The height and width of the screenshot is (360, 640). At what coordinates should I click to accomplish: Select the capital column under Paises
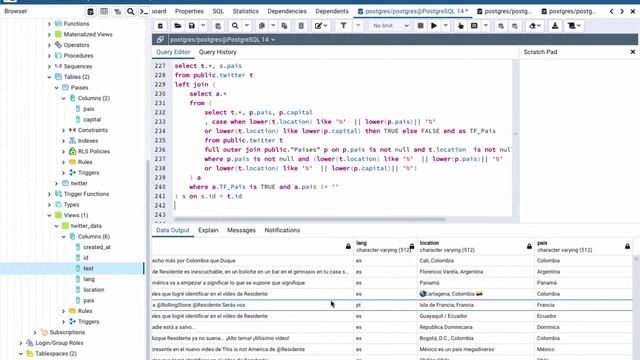tap(92, 119)
